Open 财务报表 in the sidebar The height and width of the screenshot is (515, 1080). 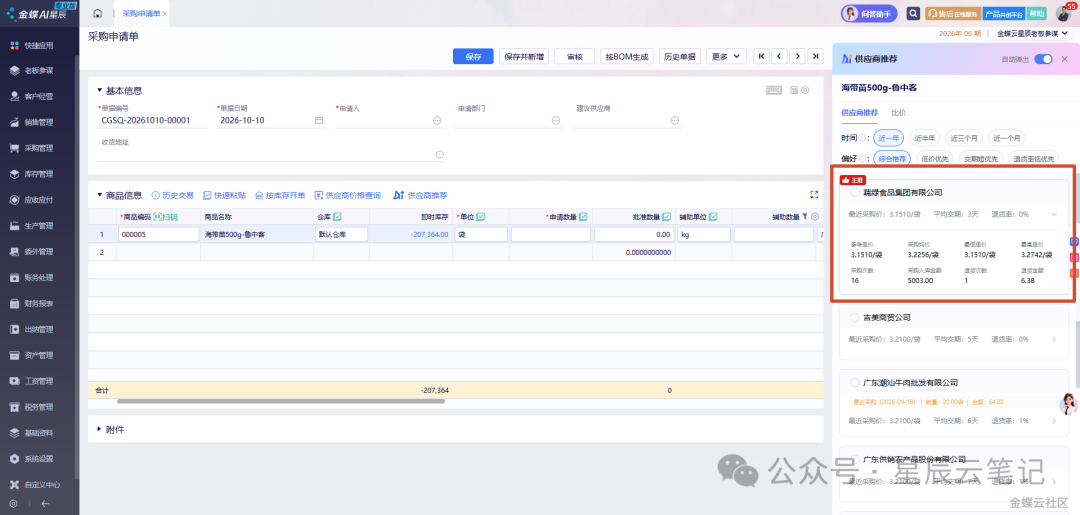[x=41, y=304]
